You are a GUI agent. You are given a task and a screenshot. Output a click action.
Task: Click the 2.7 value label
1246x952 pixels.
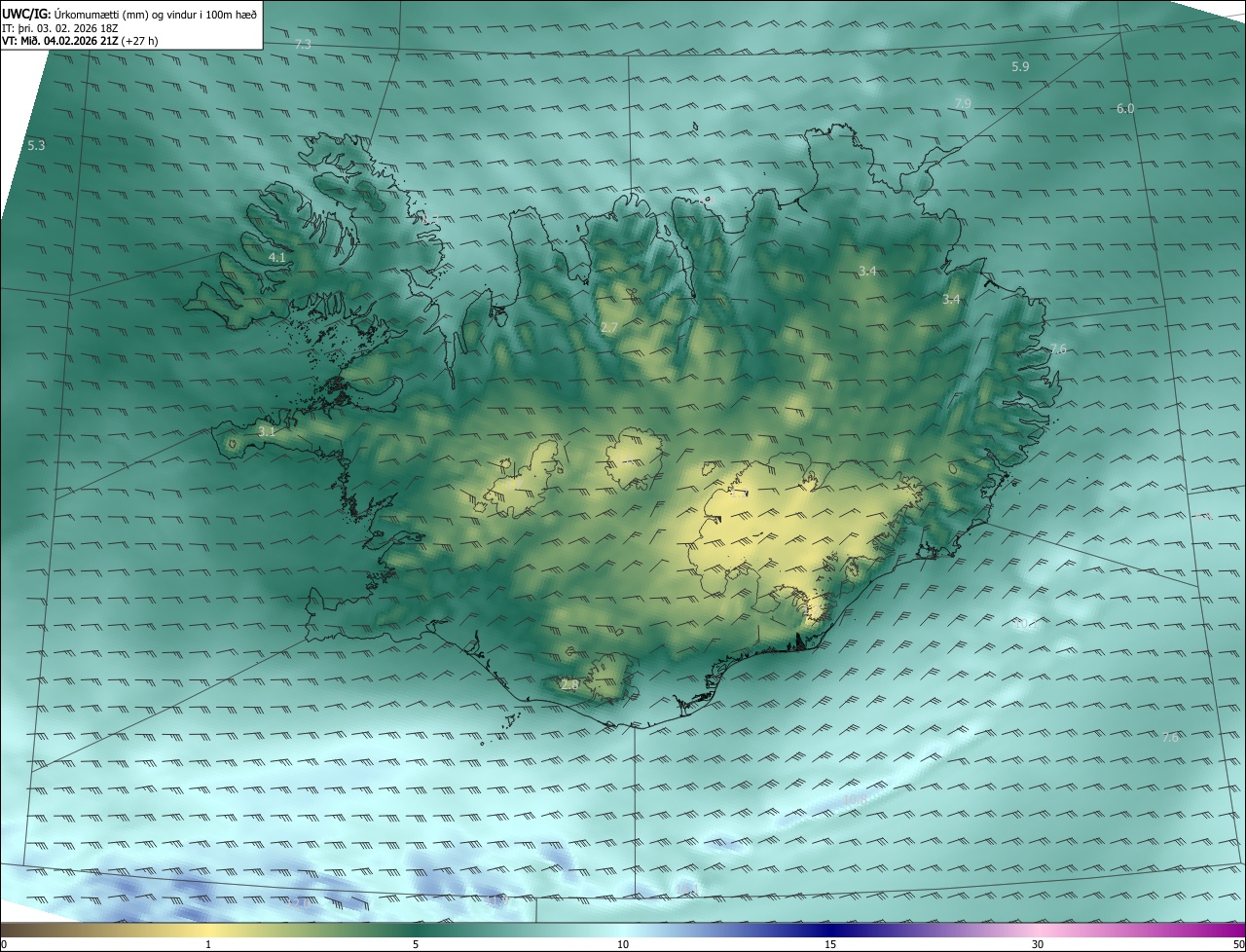[608, 328]
